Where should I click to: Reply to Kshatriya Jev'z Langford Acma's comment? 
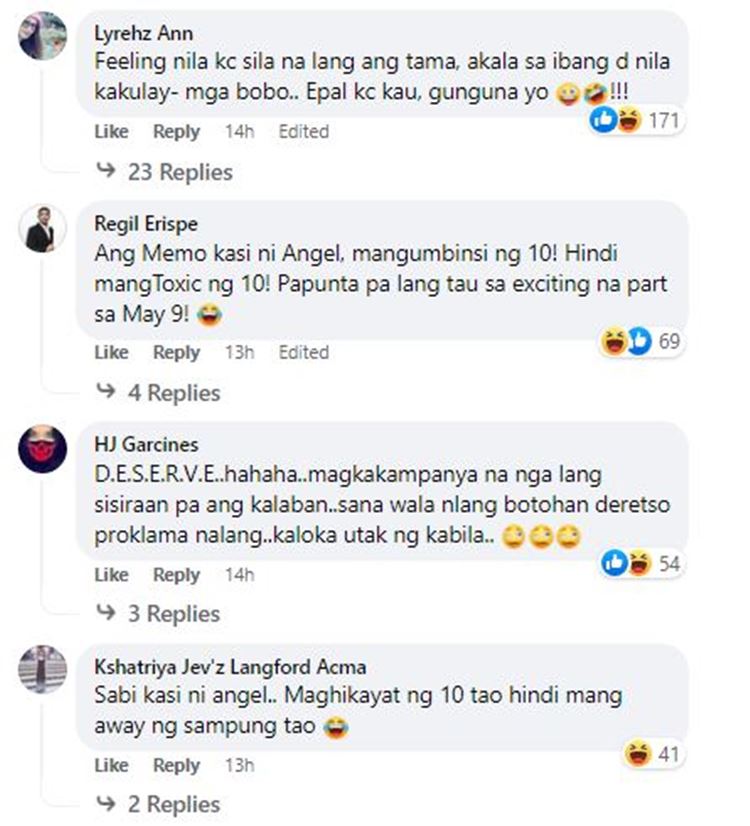176,765
